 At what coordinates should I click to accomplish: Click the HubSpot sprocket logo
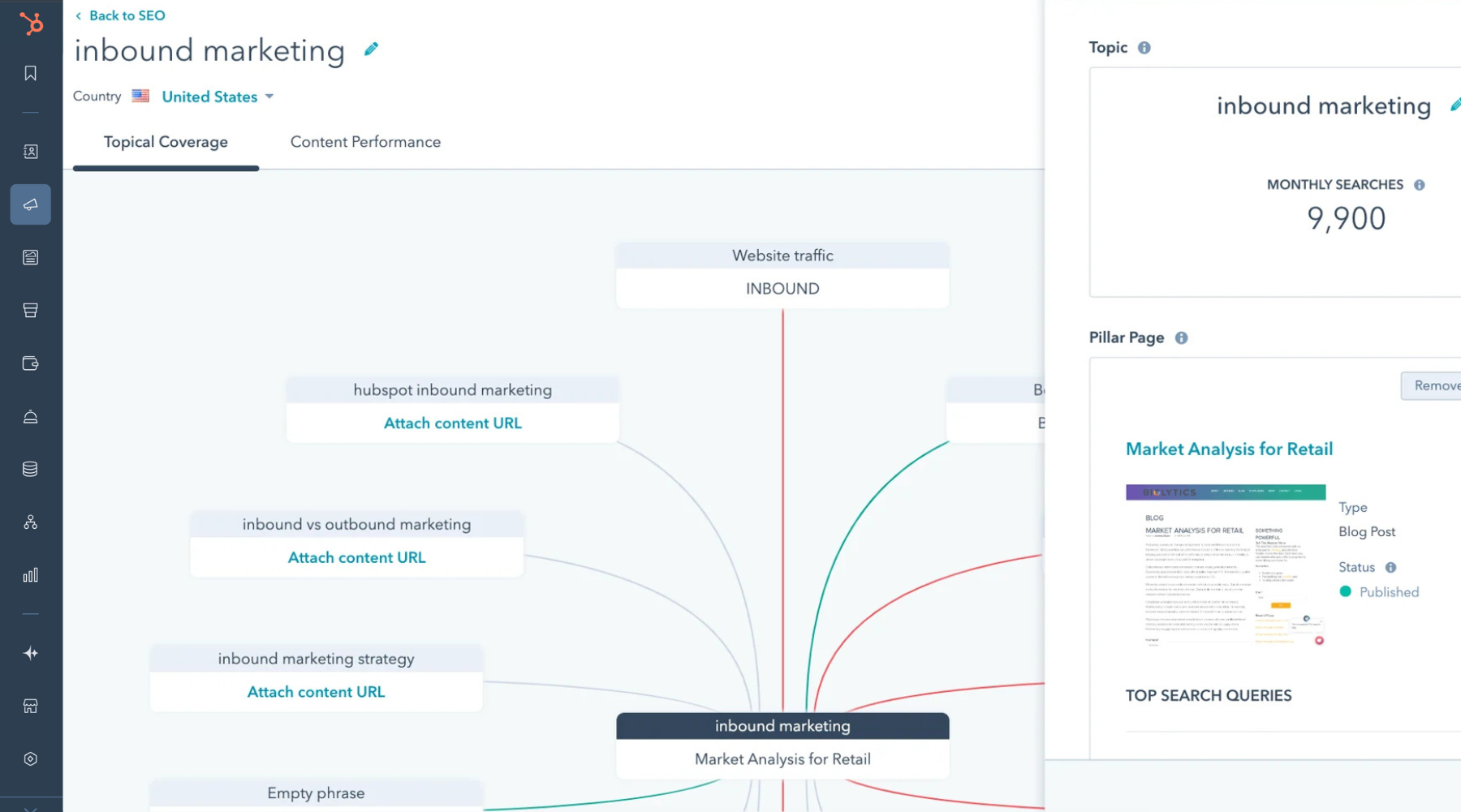pos(31,24)
